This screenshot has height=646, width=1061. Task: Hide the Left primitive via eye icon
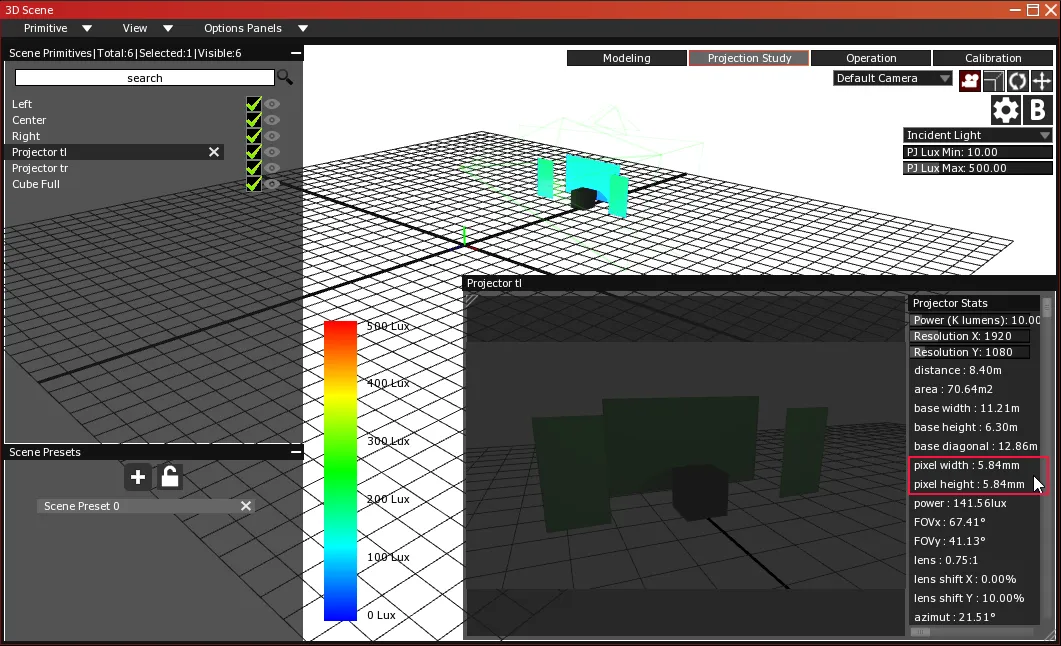272,103
